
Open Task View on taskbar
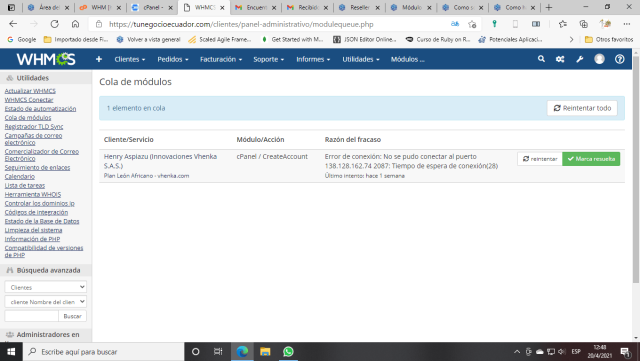click(218, 352)
